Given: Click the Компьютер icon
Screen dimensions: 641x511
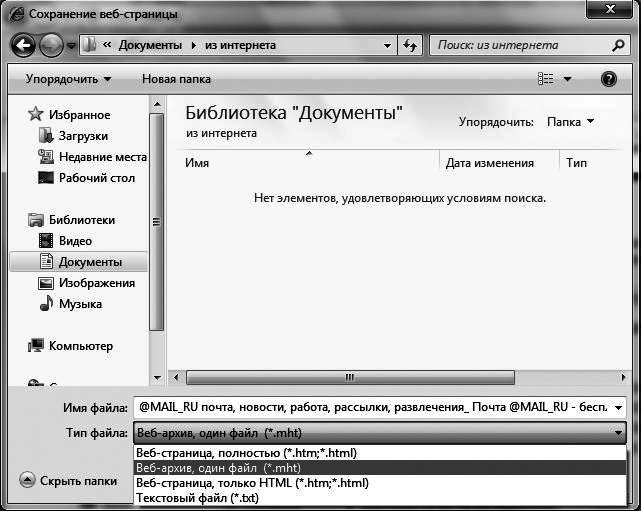Looking at the screenshot, I should point(36,345).
